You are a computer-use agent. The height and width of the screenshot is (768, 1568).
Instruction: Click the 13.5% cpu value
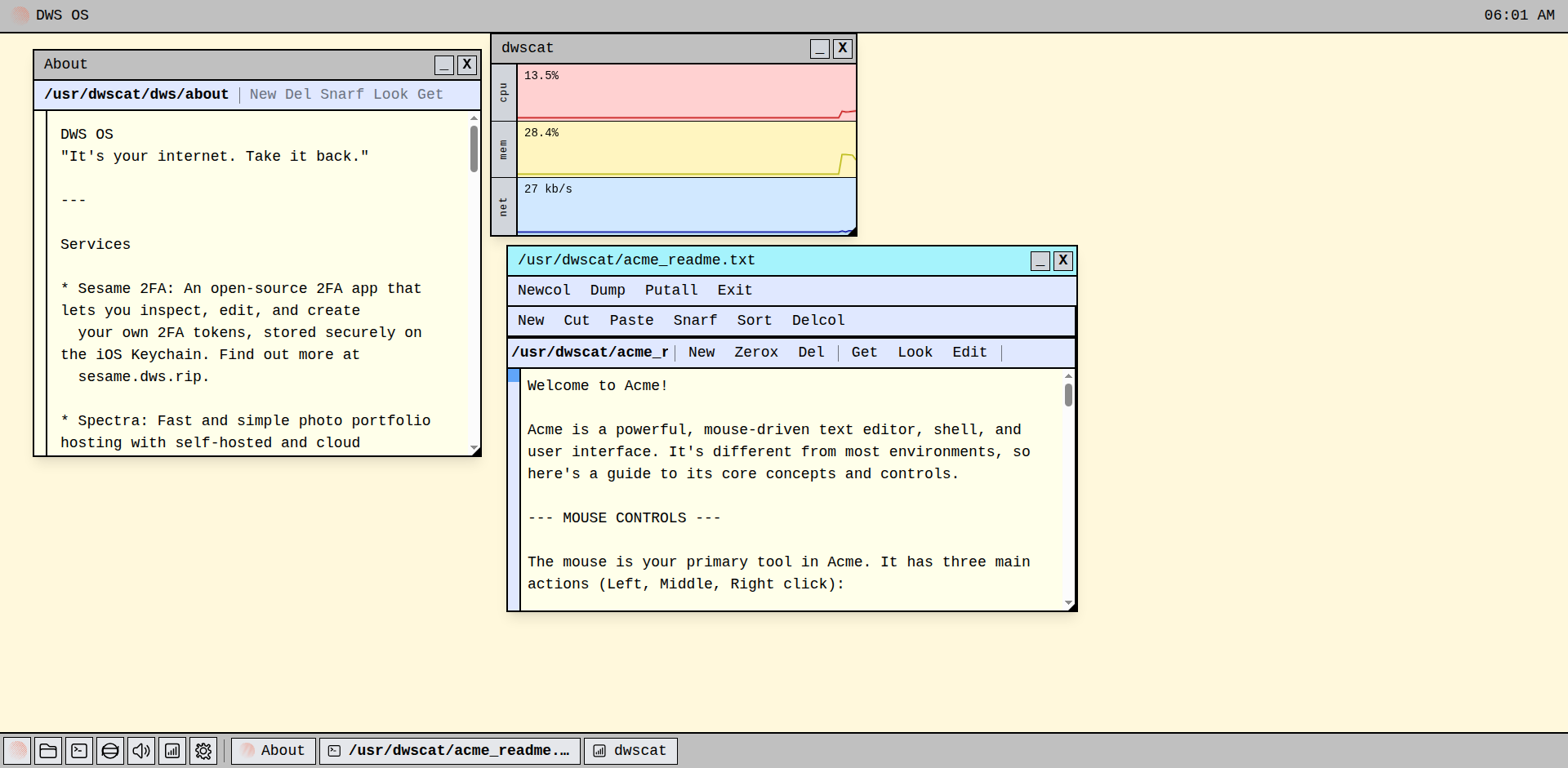pos(541,76)
